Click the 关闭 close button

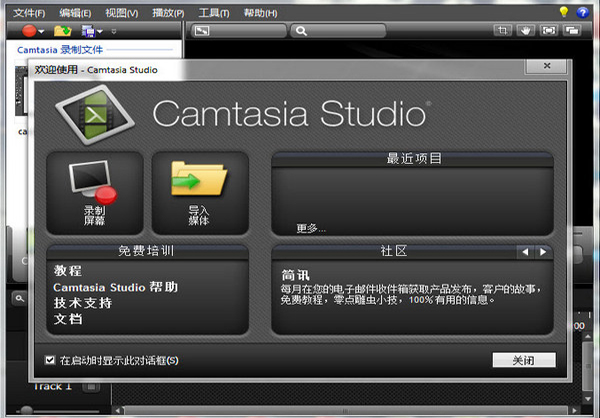coord(524,360)
